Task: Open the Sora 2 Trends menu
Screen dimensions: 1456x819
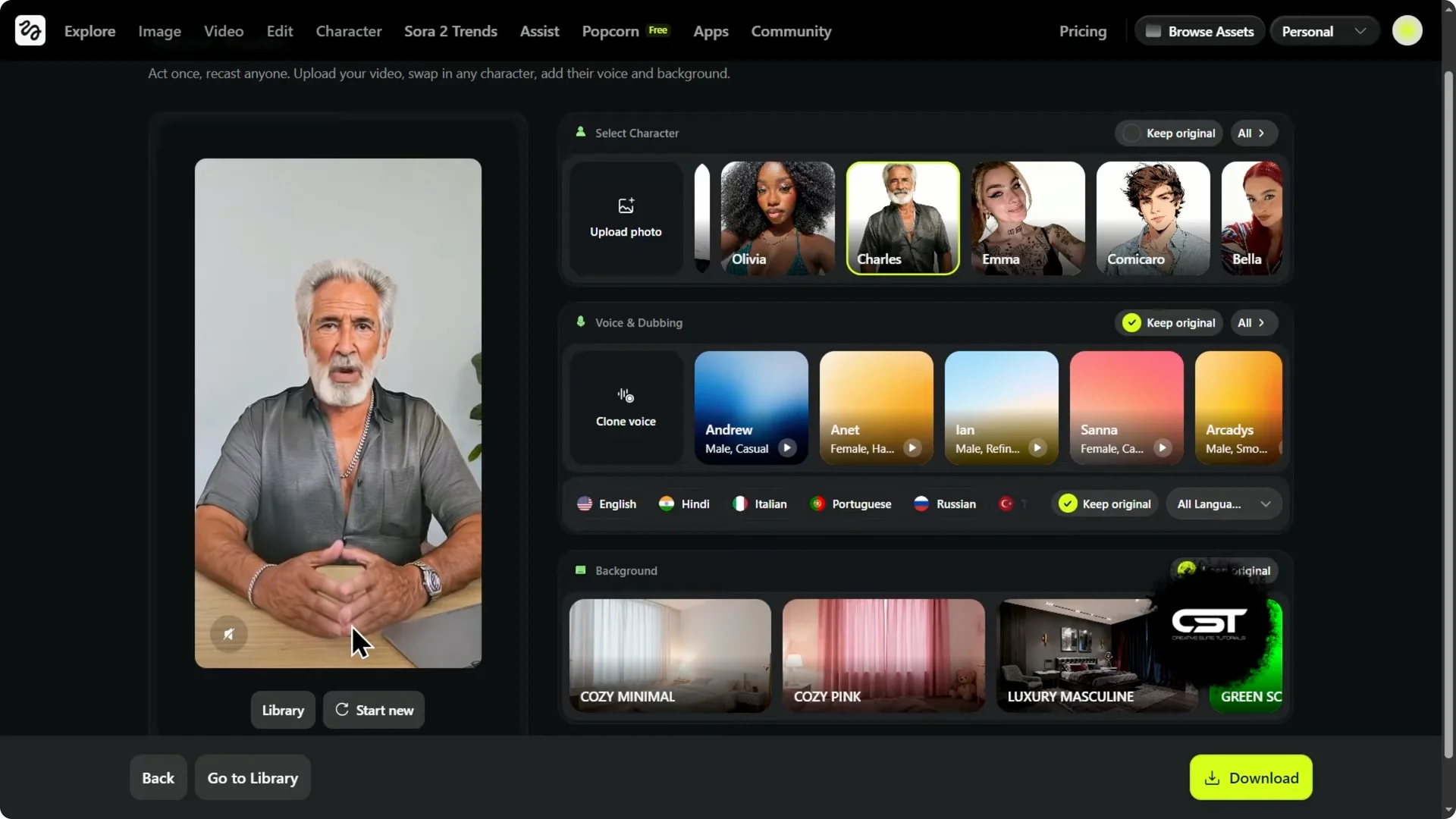Action: (450, 31)
